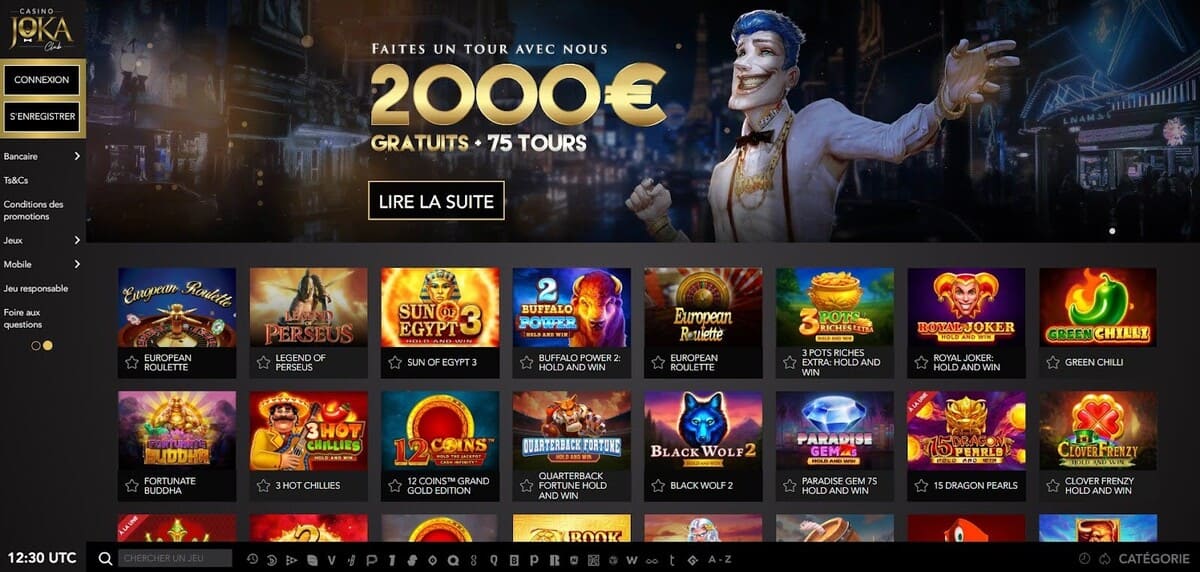Add Green Chilli to favorites star
The image size is (1200, 572).
coord(1053,362)
